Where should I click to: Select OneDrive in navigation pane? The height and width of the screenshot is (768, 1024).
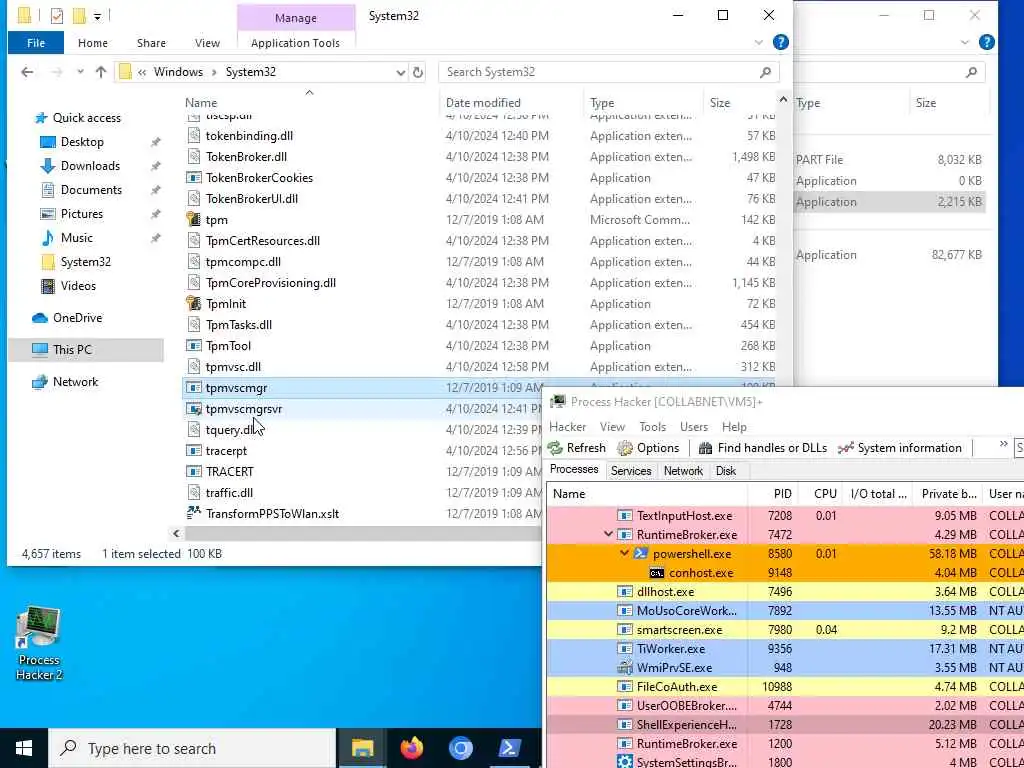click(x=77, y=318)
